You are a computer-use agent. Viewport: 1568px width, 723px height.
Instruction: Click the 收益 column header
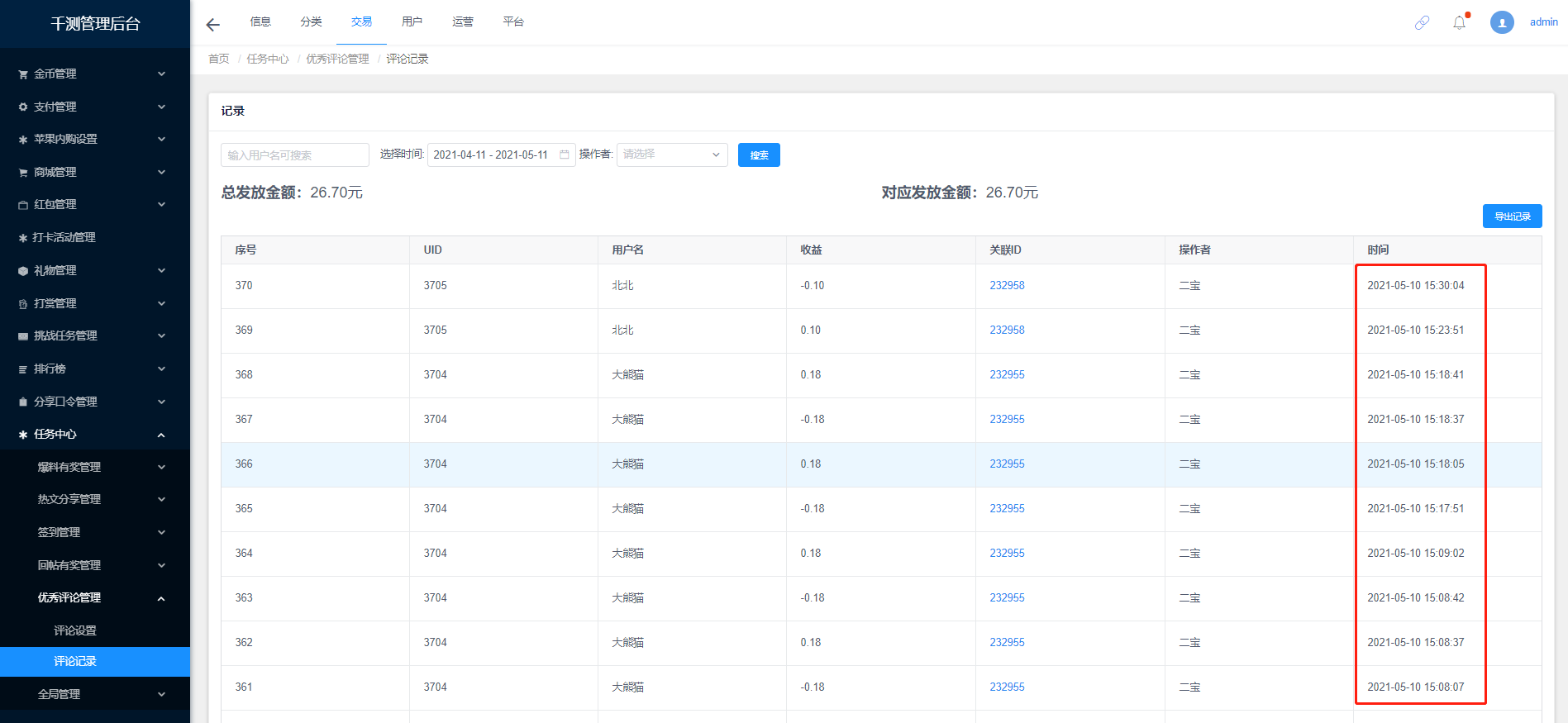[811, 250]
